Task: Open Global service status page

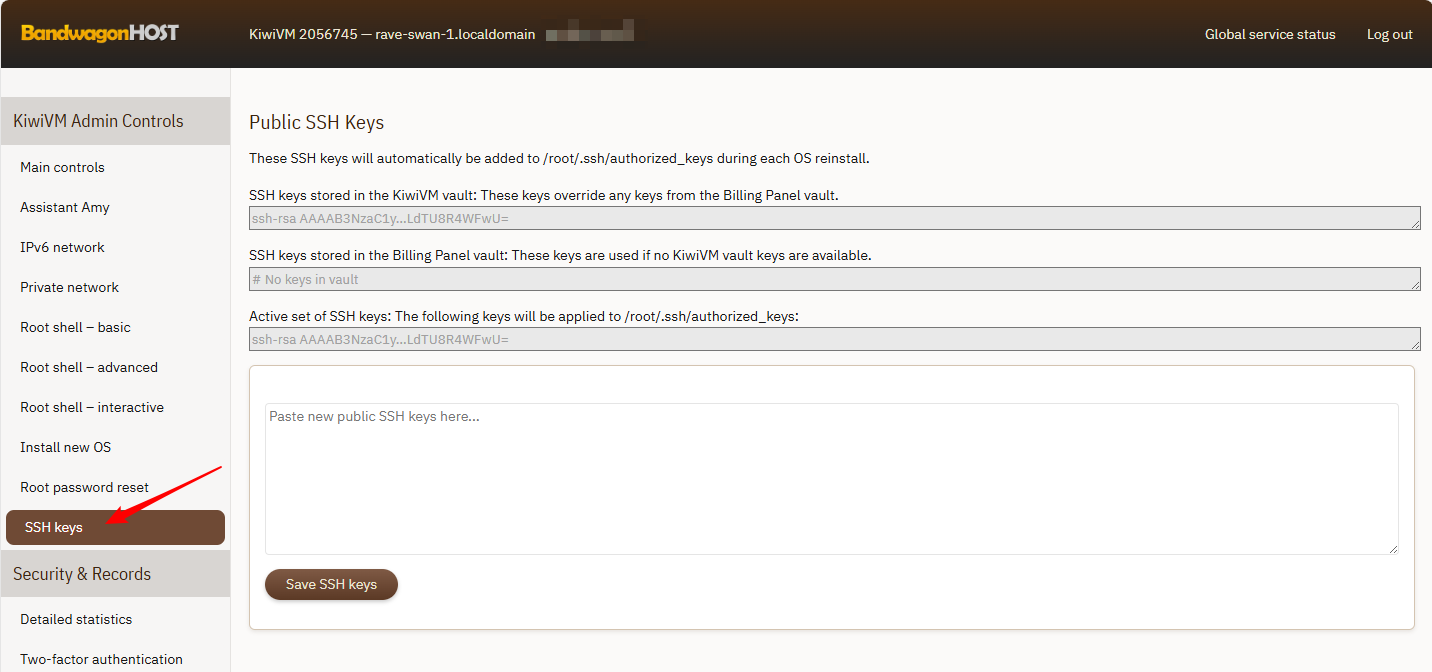Action: coord(1269,34)
